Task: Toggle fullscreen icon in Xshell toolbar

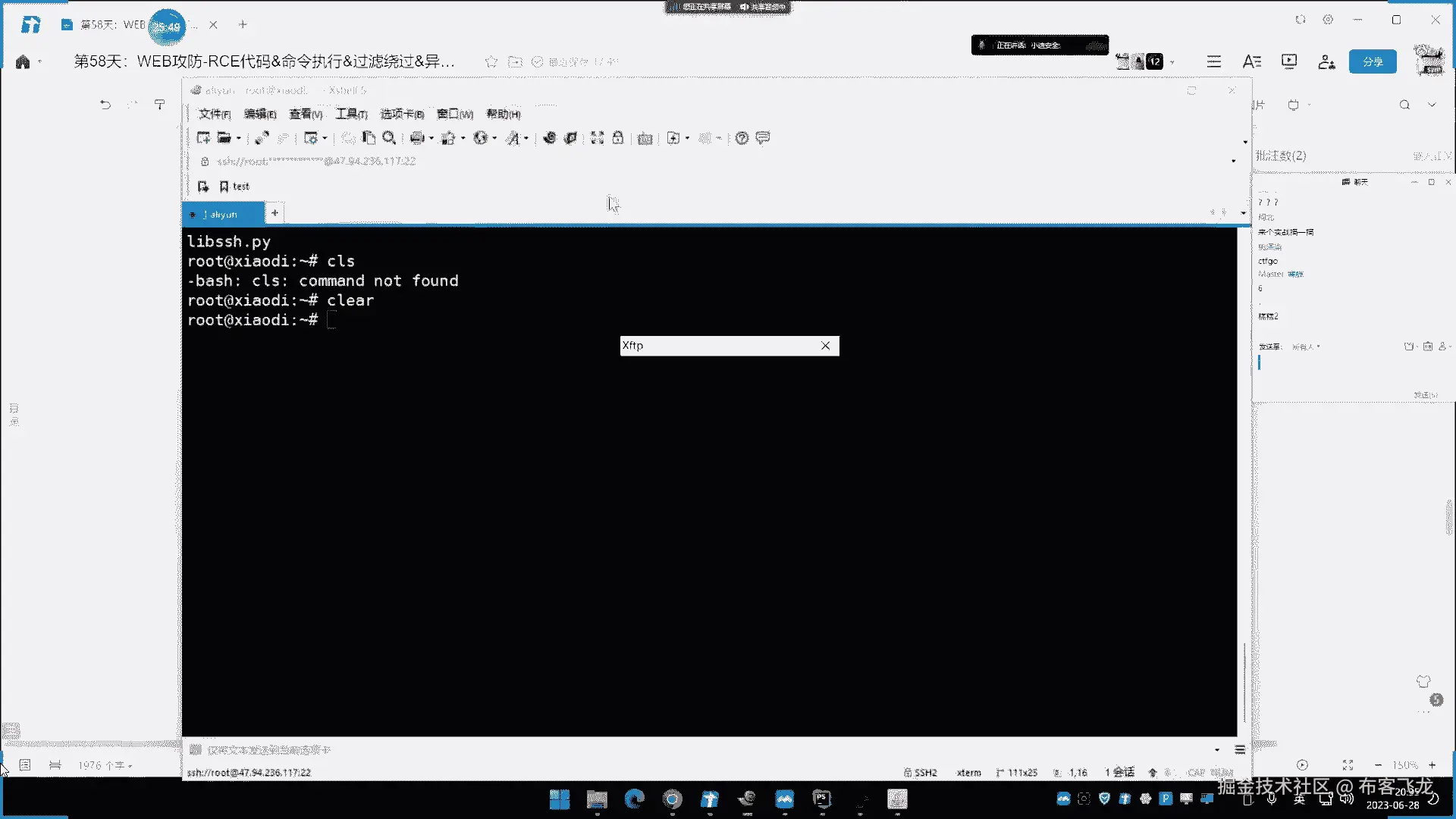Action: click(x=597, y=138)
